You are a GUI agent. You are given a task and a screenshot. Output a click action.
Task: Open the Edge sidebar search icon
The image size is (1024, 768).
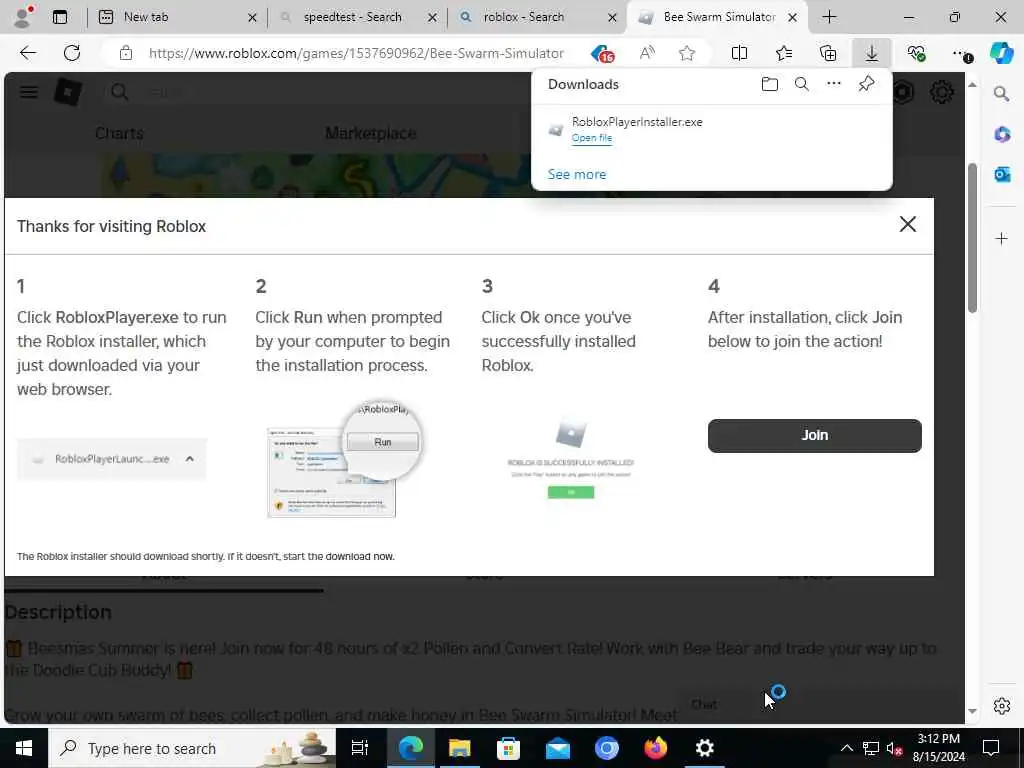(1001, 94)
